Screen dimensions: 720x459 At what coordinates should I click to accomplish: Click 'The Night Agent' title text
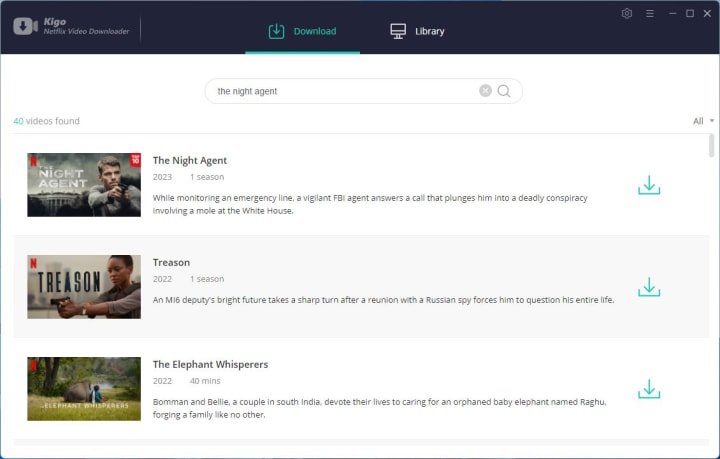point(190,161)
